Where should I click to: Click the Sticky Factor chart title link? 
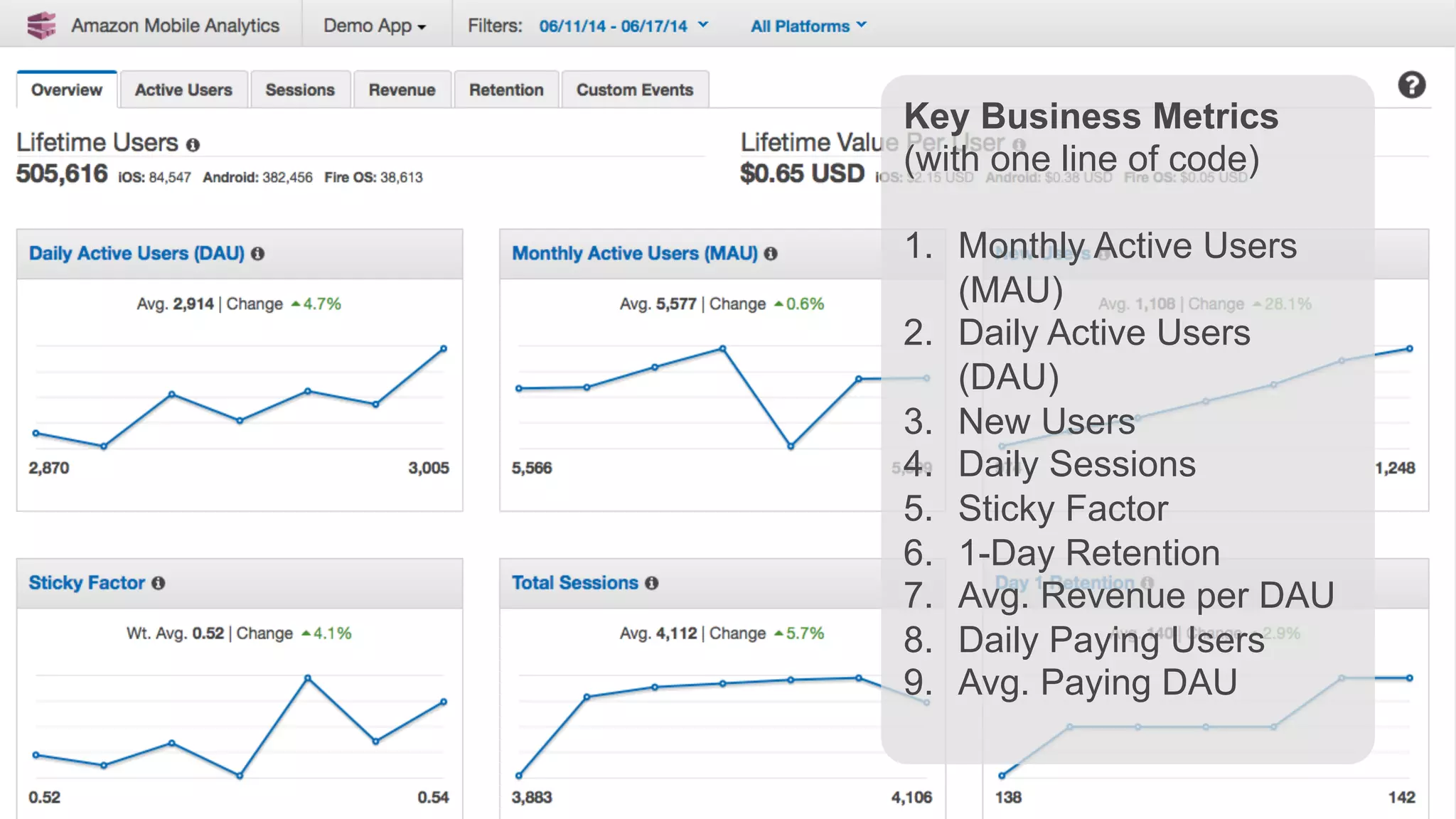click(x=87, y=583)
